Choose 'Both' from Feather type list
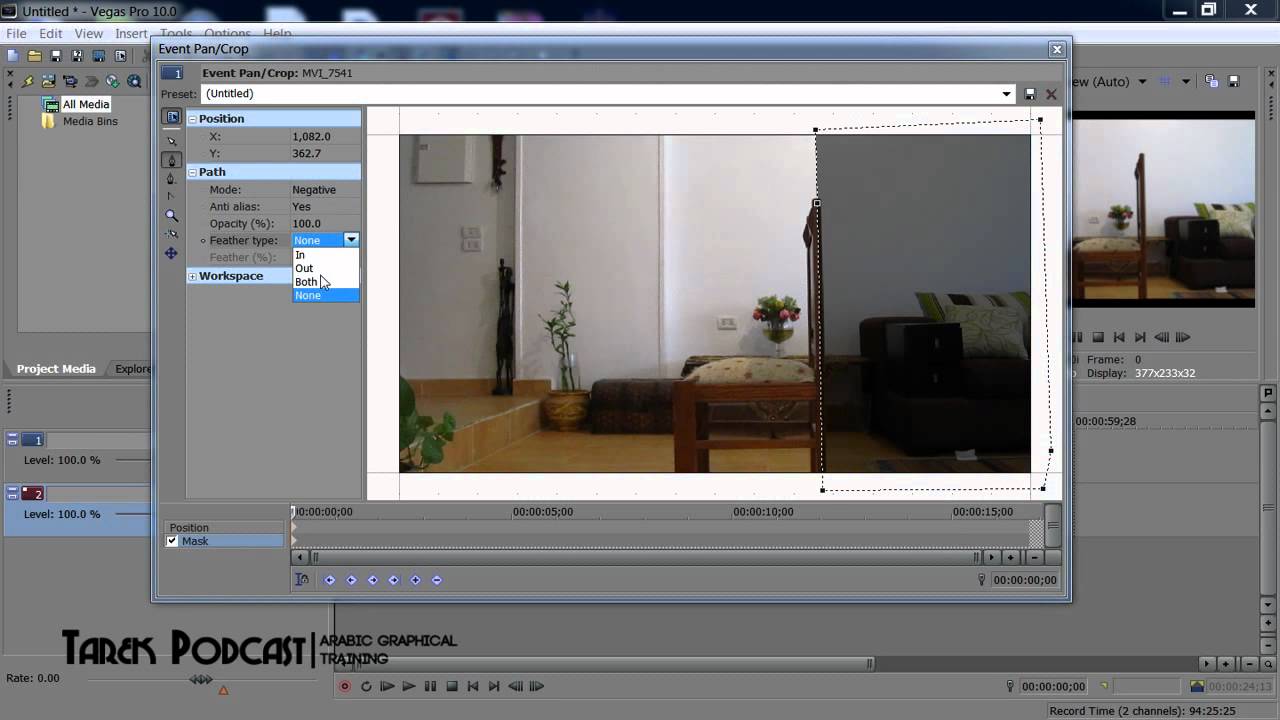 point(325,282)
